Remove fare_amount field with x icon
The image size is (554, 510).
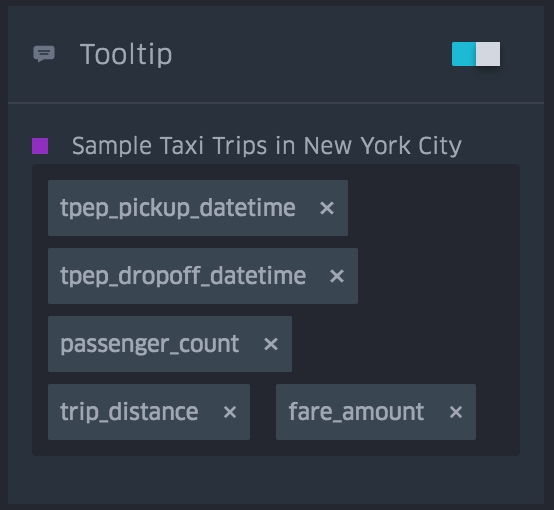tap(456, 412)
